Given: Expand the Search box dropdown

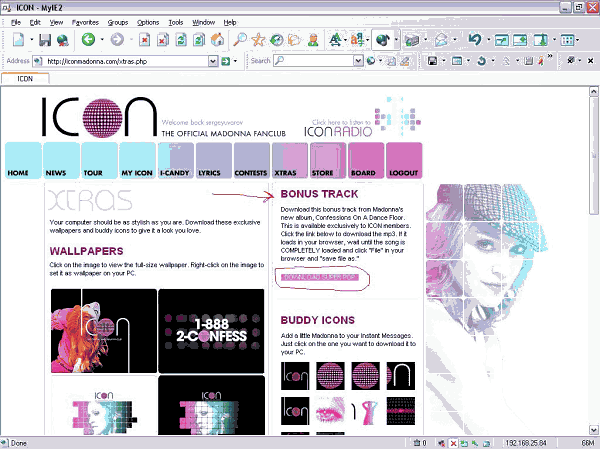Looking at the screenshot, I should pyautogui.click(x=358, y=61).
